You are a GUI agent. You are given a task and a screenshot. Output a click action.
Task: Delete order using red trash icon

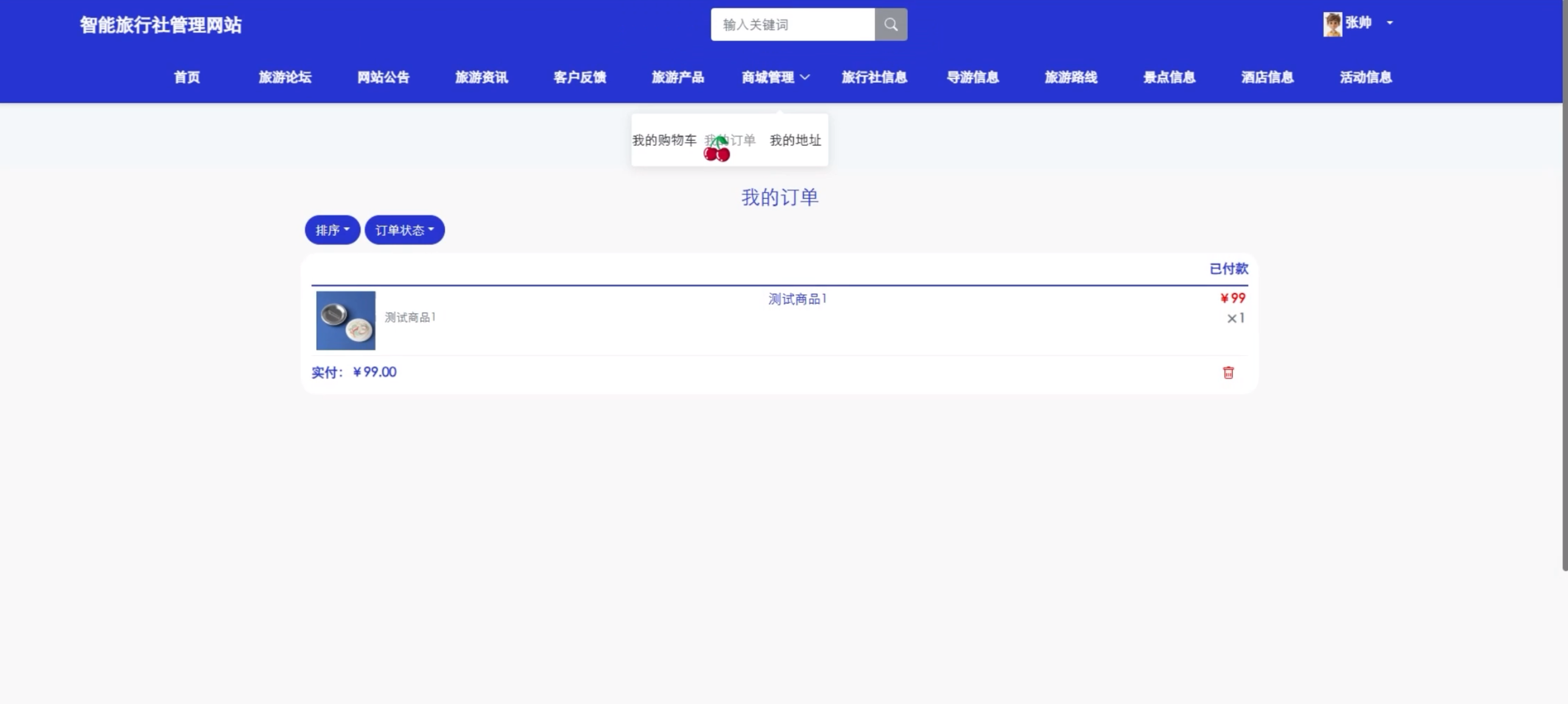pos(1228,372)
